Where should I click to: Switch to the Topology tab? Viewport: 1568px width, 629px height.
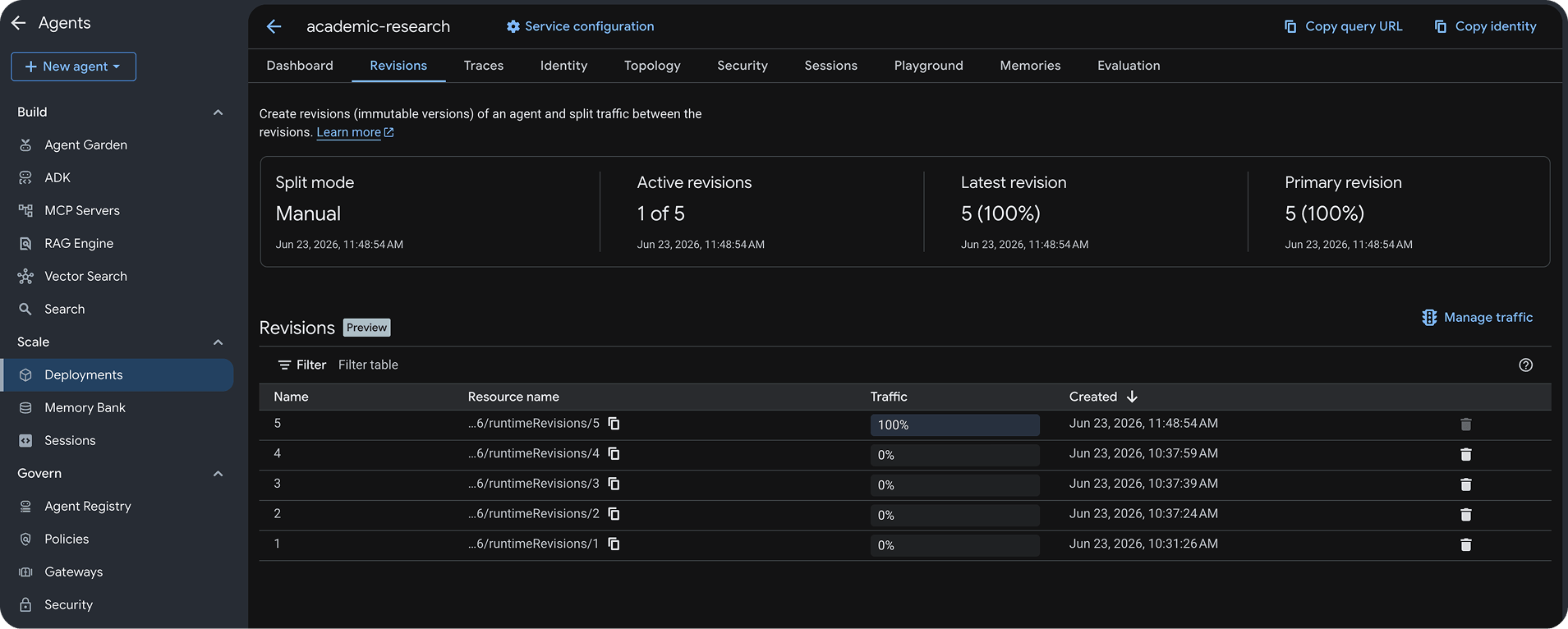pyautogui.click(x=652, y=66)
